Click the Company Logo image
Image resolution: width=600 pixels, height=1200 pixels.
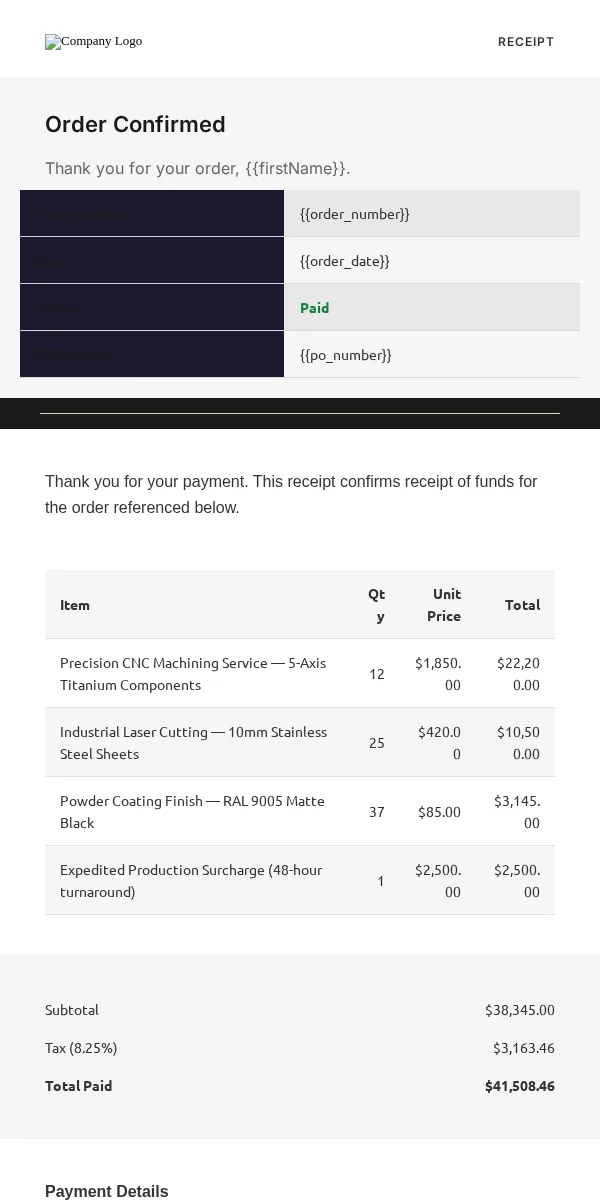click(x=94, y=41)
